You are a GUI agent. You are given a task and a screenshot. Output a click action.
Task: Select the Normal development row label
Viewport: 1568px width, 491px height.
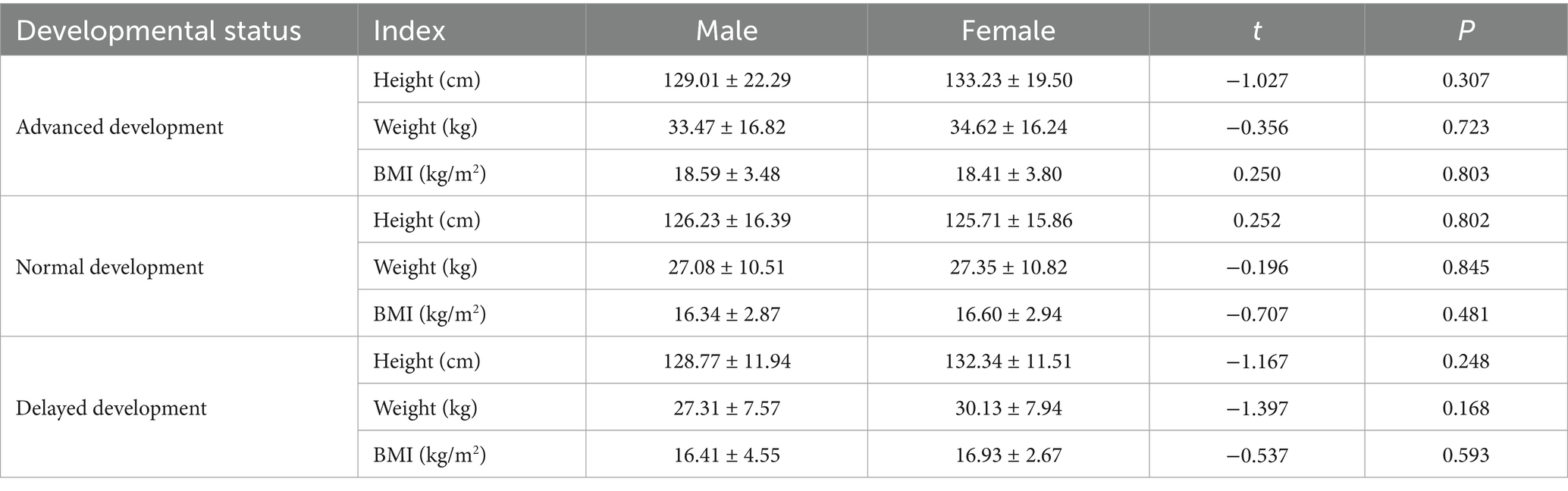[x=110, y=267]
